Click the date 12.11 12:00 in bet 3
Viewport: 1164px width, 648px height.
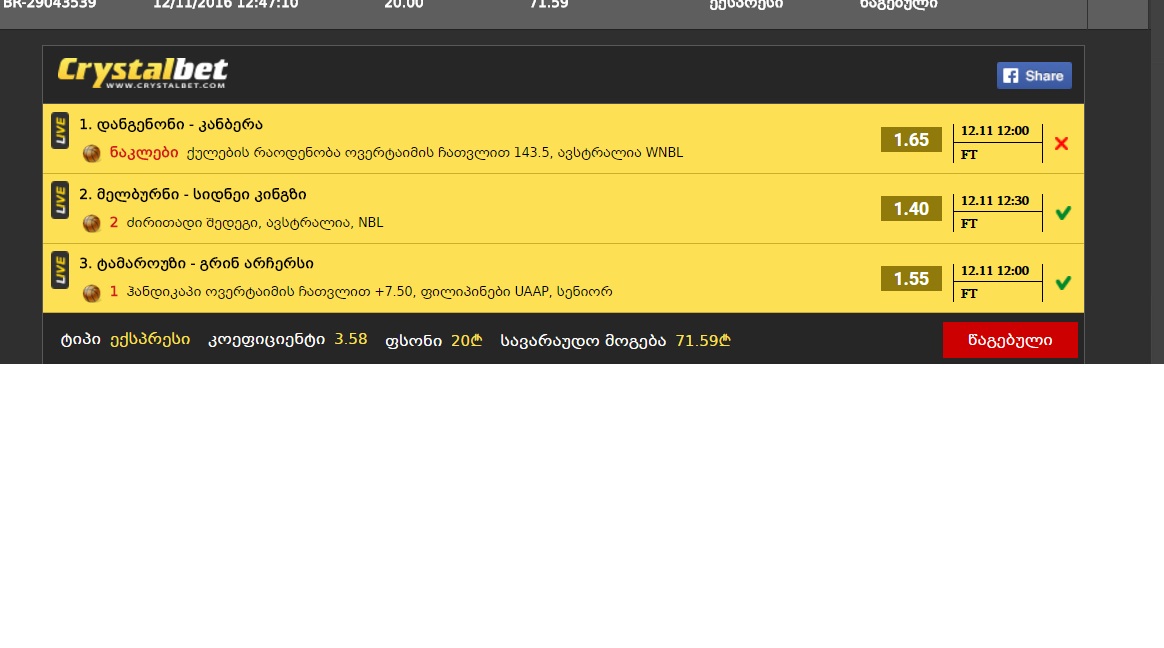coord(995,270)
